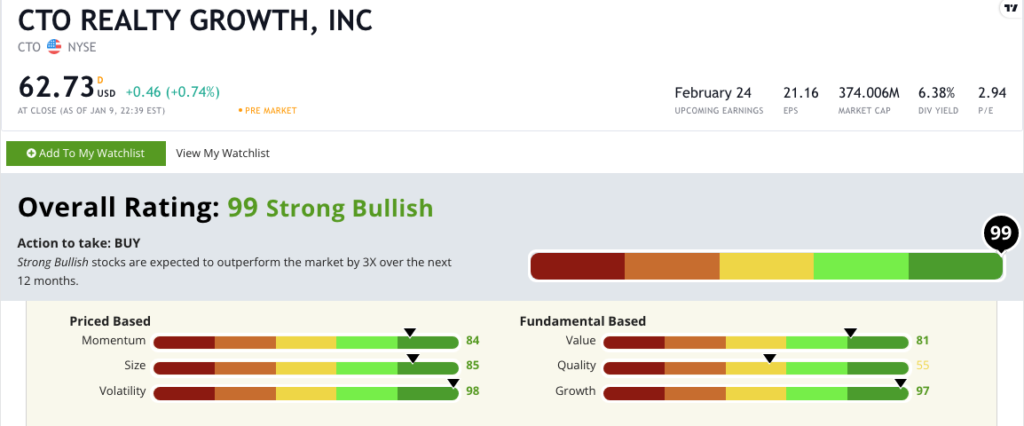Click the Pre Market status label

268,111
